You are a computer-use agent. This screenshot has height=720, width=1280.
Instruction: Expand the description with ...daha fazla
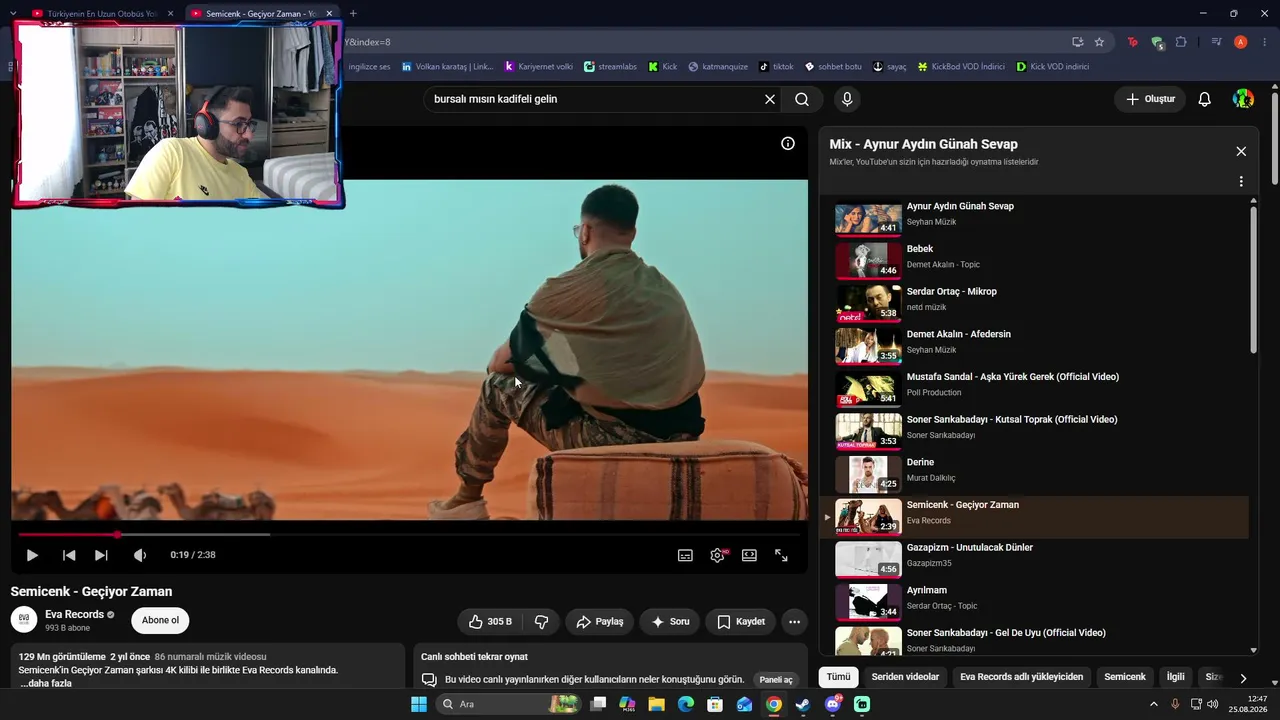pyautogui.click(x=45, y=683)
